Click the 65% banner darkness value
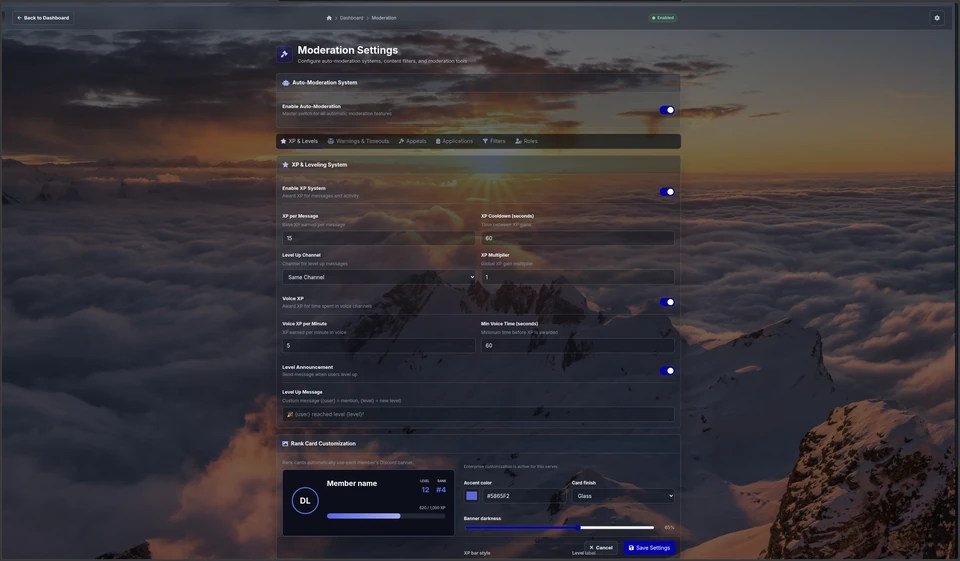This screenshot has width=960, height=561. [669, 527]
